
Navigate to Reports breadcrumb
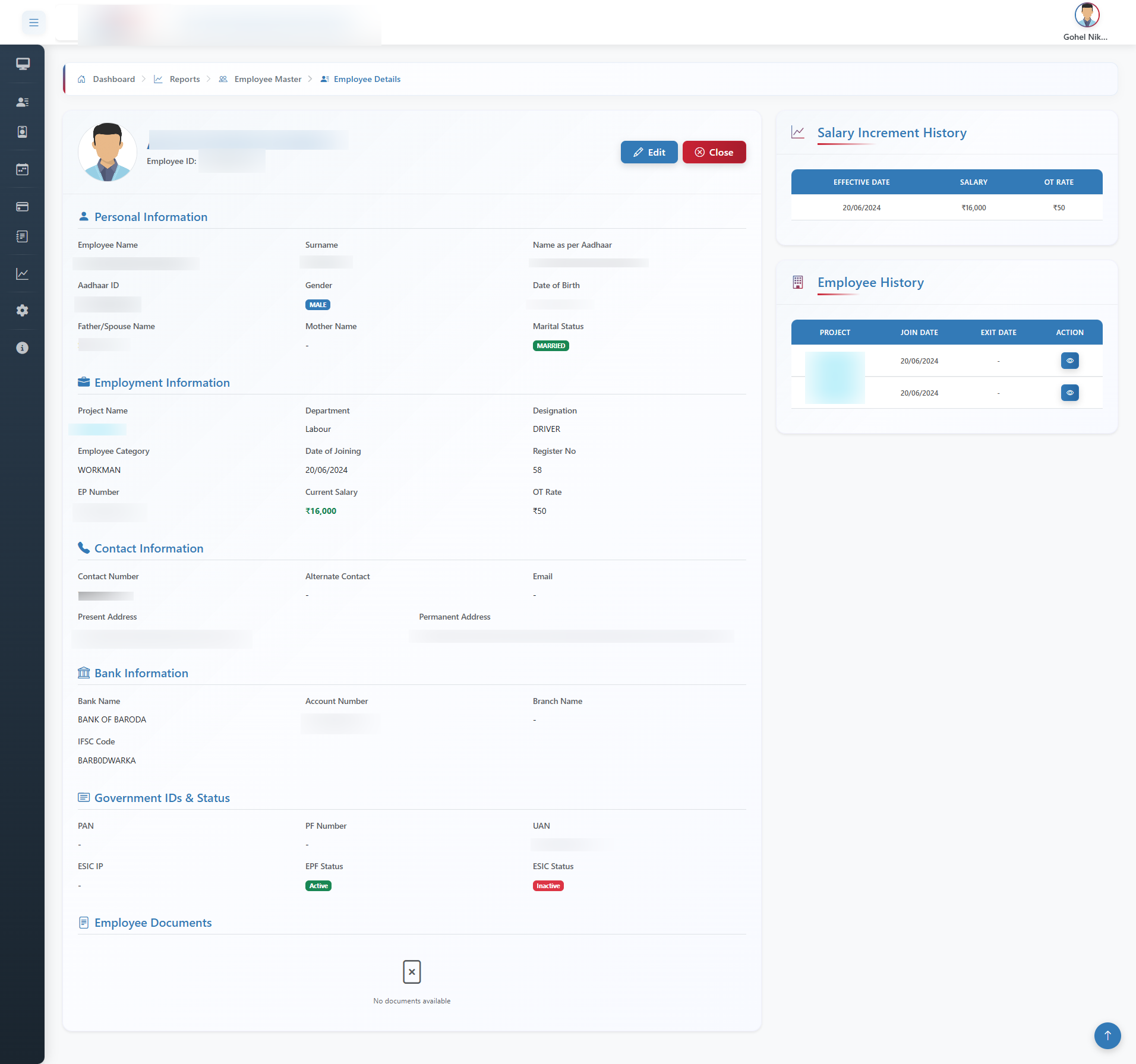184,79
